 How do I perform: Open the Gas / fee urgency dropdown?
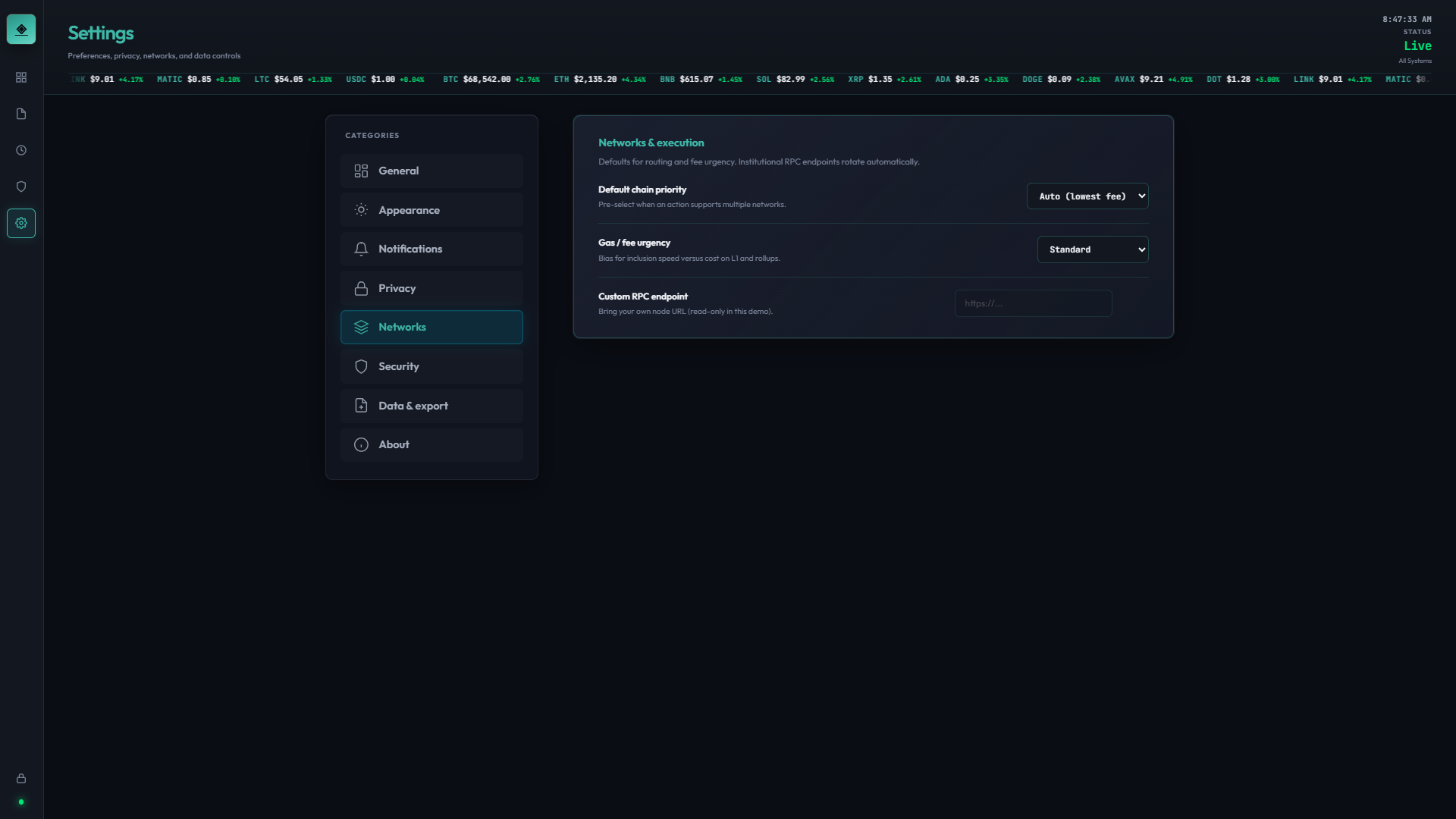(x=1092, y=249)
